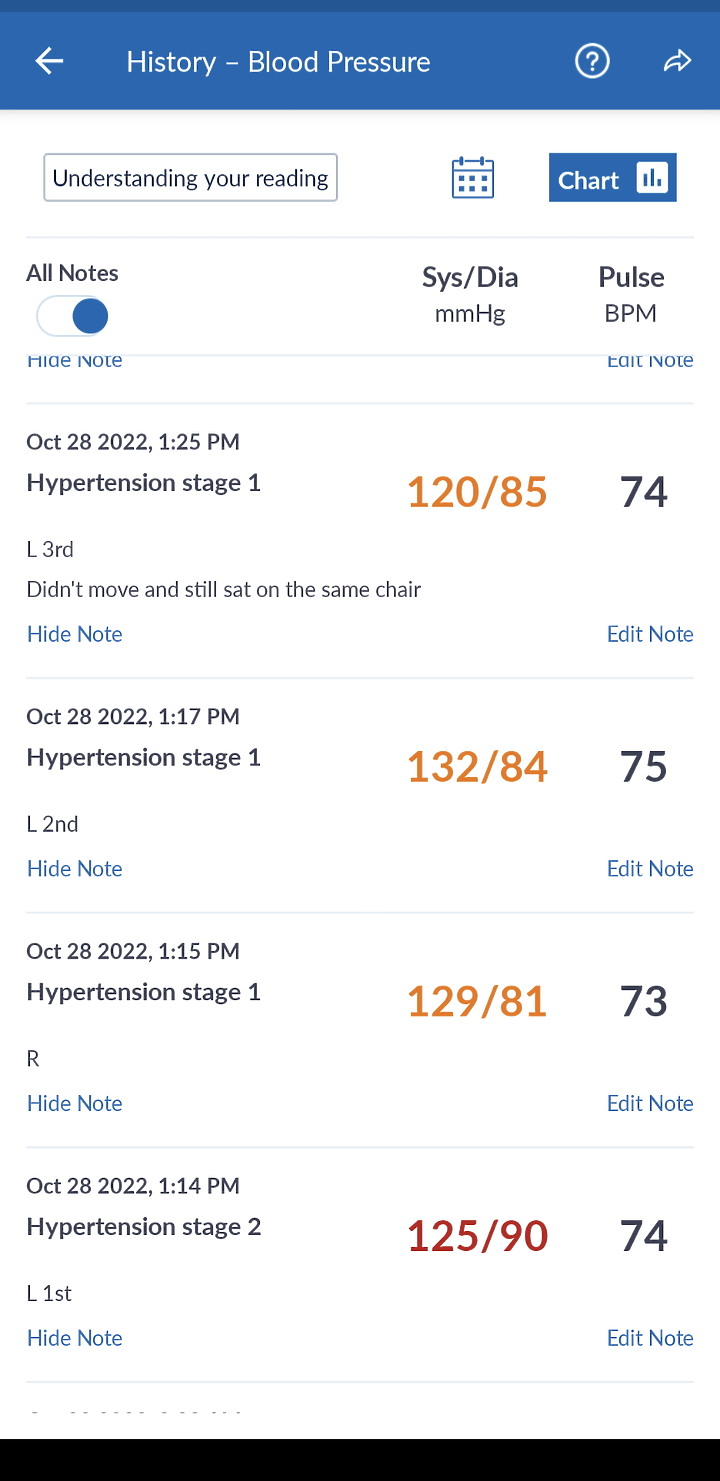Hide note for 1:17 PM reading

pyautogui.click(x=75, y=869)
